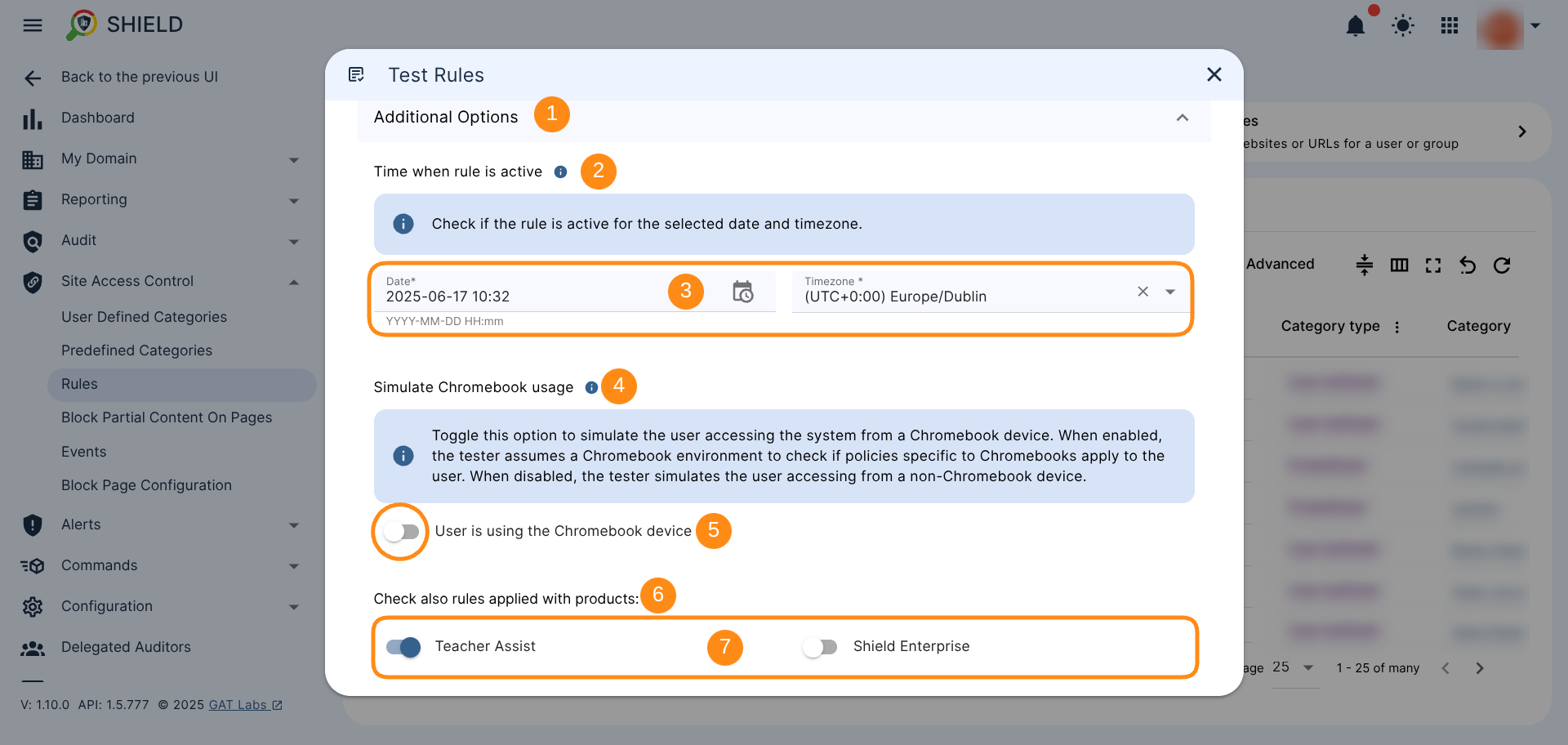Open the apps grid launcher

[1450, 26]
